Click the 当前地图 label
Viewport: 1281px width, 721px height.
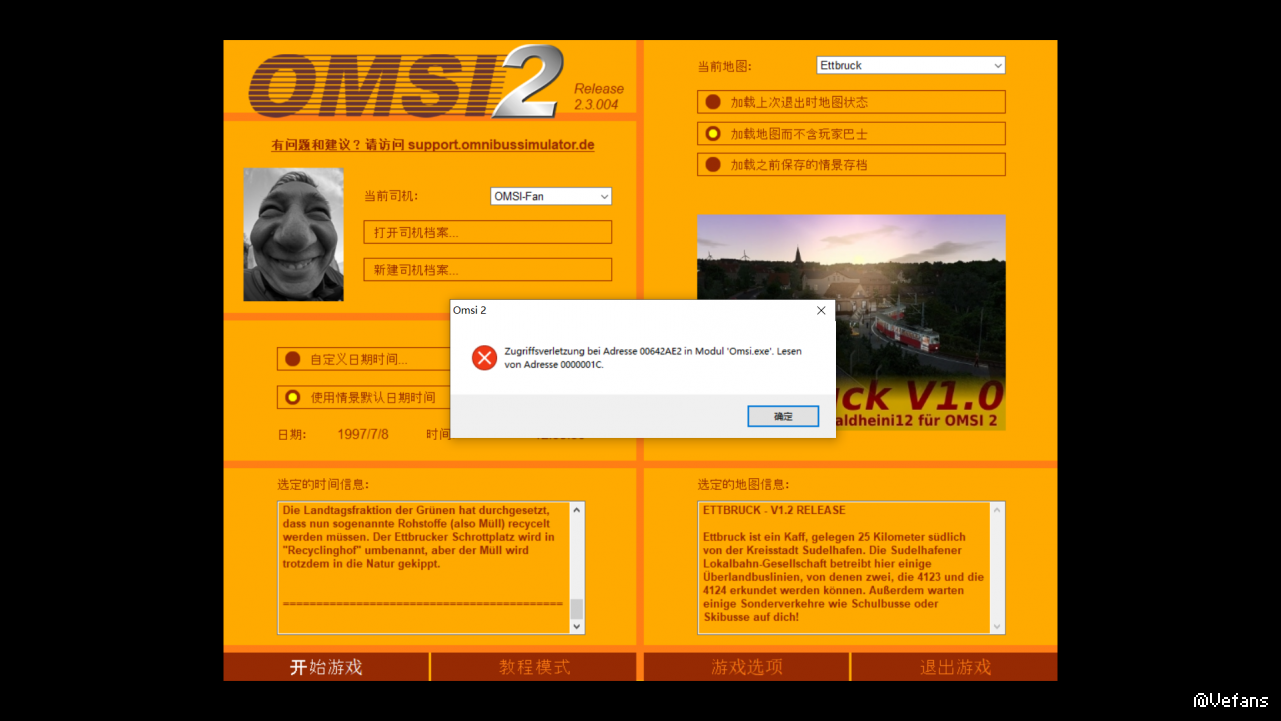click(x=724, y=66)
